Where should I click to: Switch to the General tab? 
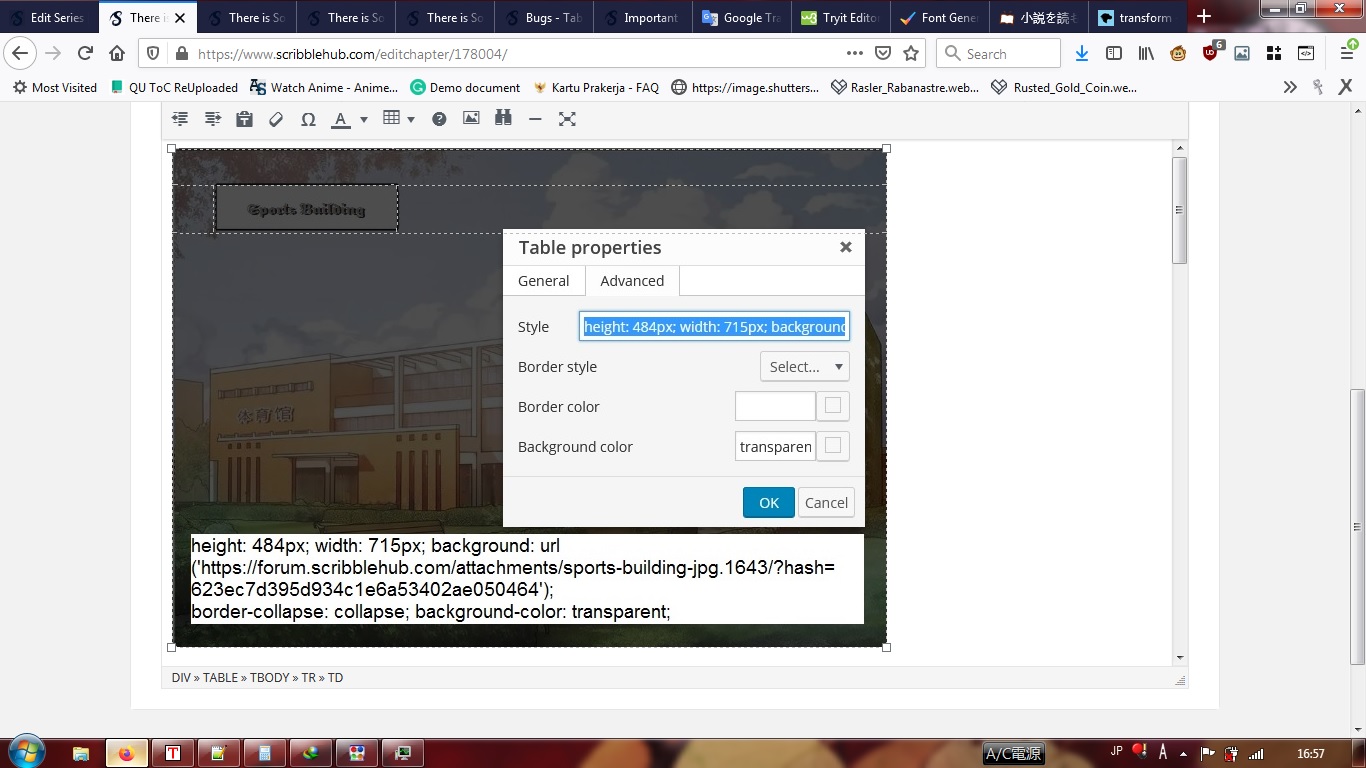tap(543, 281)
